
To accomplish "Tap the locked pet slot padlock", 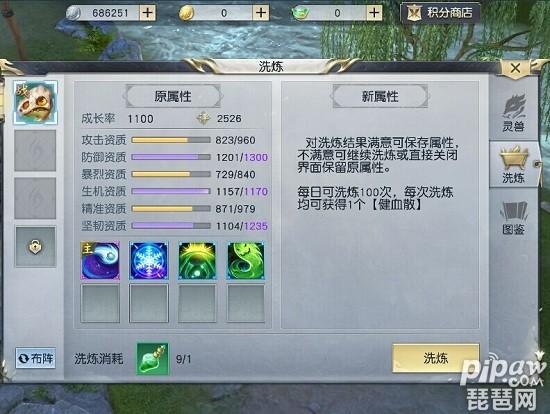I will click(x=35, y=246).
